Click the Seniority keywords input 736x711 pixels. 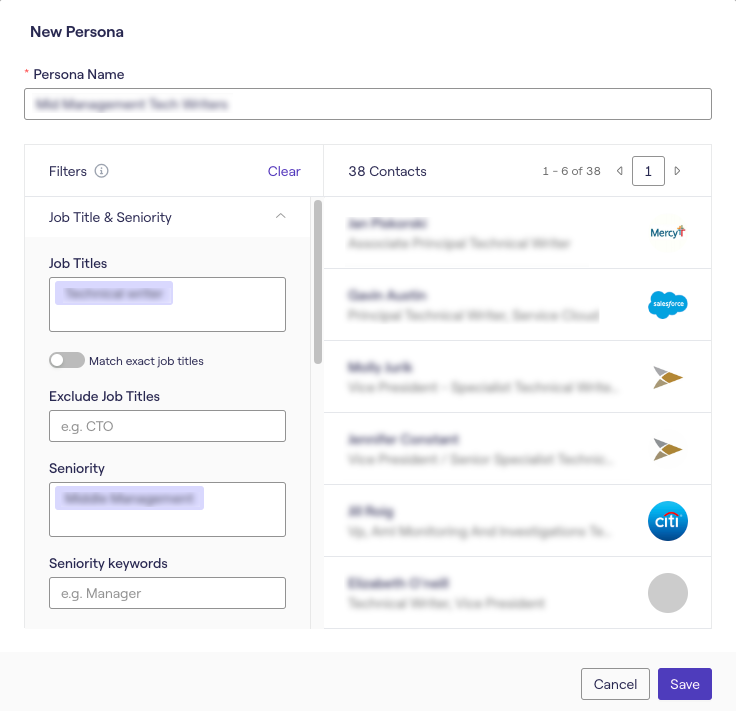167,593
